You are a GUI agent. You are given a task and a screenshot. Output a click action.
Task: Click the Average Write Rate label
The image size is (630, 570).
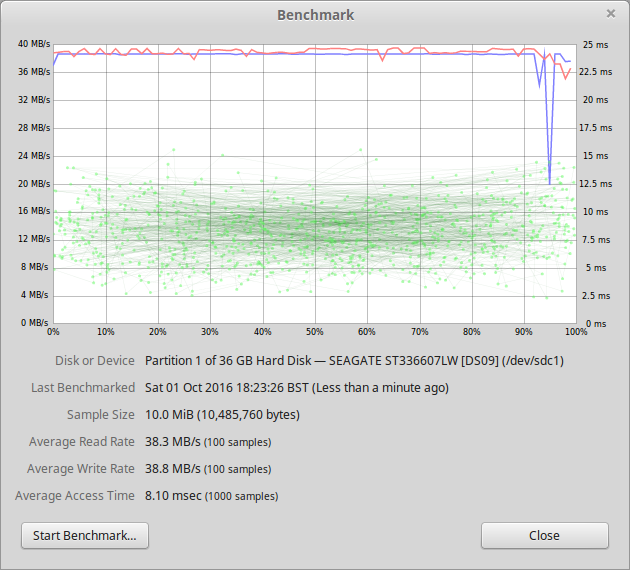click(x=81, y=468)
